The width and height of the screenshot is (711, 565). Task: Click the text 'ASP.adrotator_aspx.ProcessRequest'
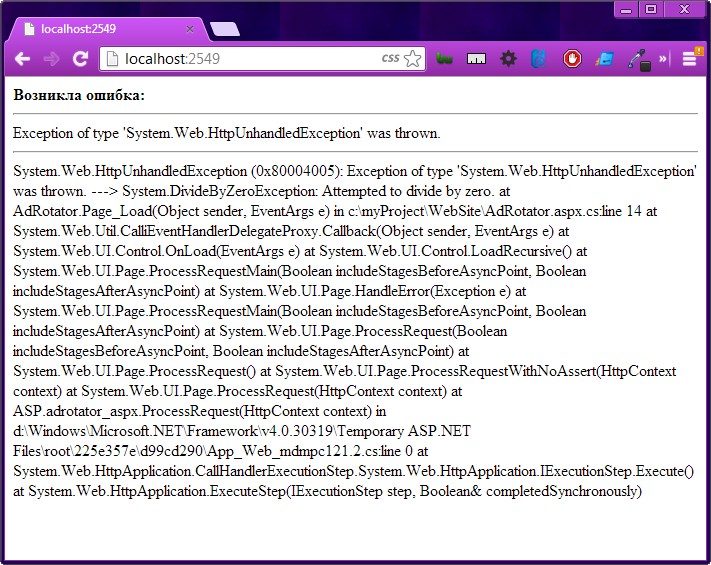pos(127,411)
